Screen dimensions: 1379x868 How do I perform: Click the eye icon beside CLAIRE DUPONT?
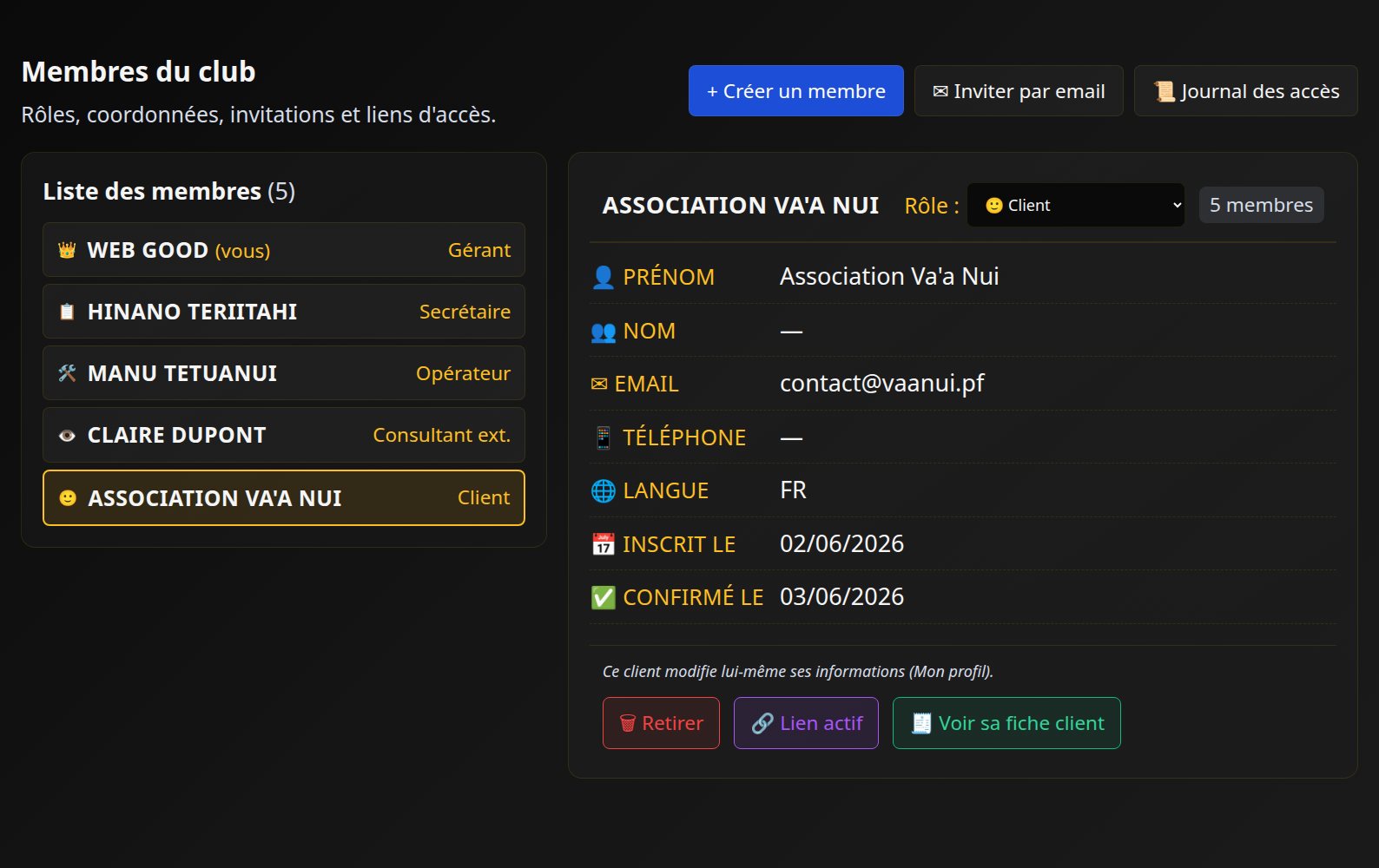(x=67, y=436)
